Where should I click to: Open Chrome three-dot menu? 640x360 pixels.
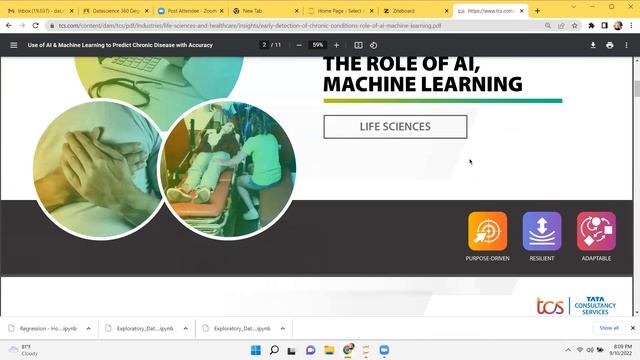point(631,26)
